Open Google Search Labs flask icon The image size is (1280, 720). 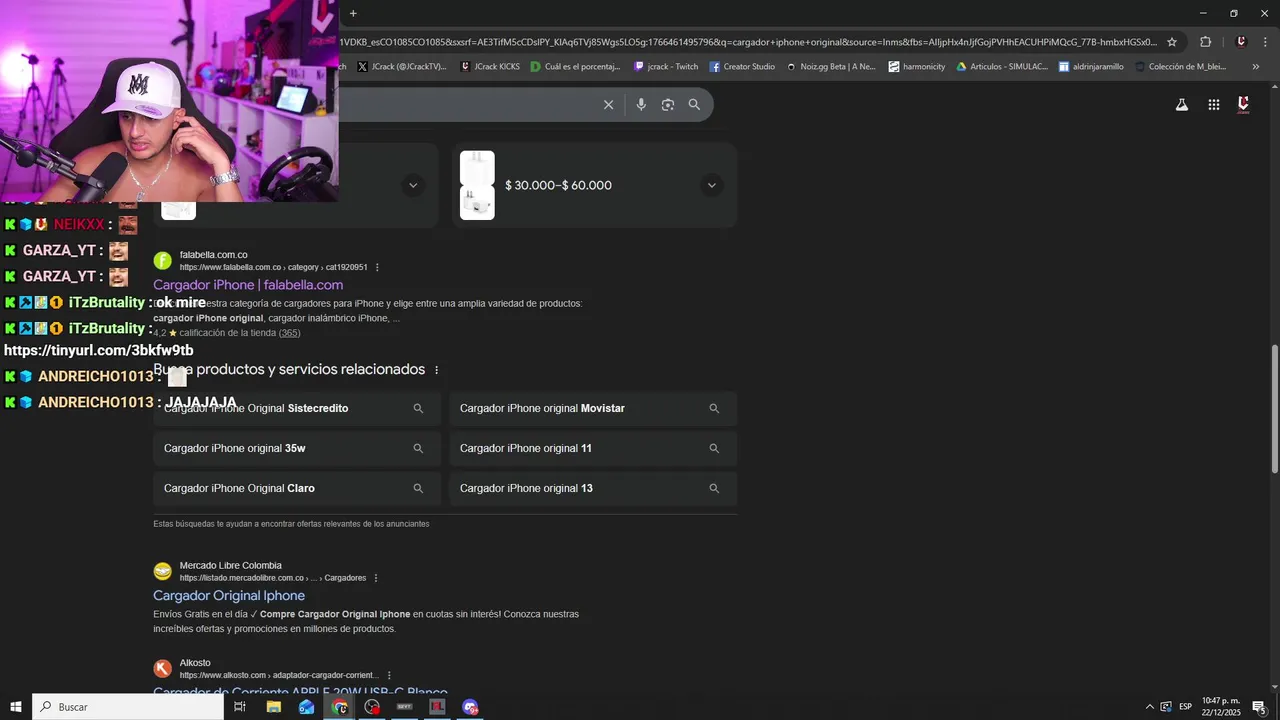coord(1182,105)
